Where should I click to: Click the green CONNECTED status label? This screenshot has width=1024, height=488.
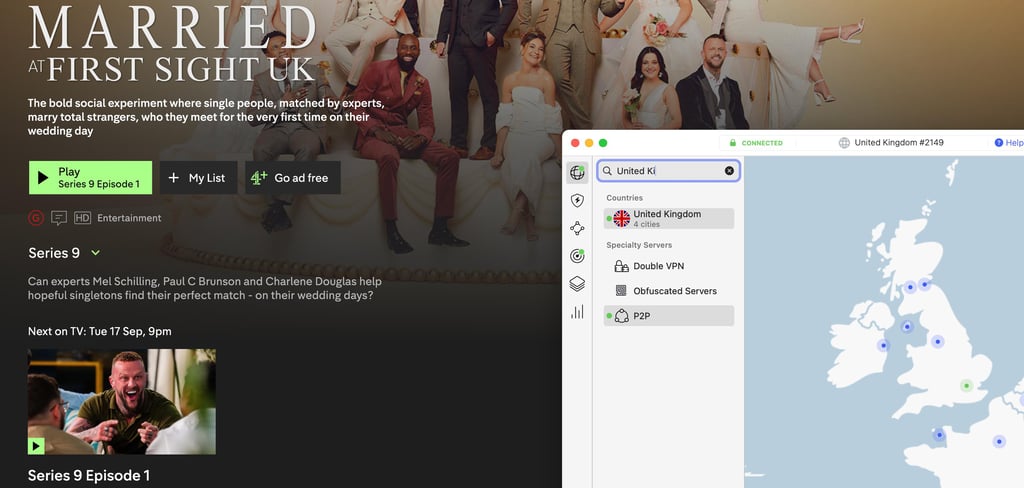click(x=762, y=143)
